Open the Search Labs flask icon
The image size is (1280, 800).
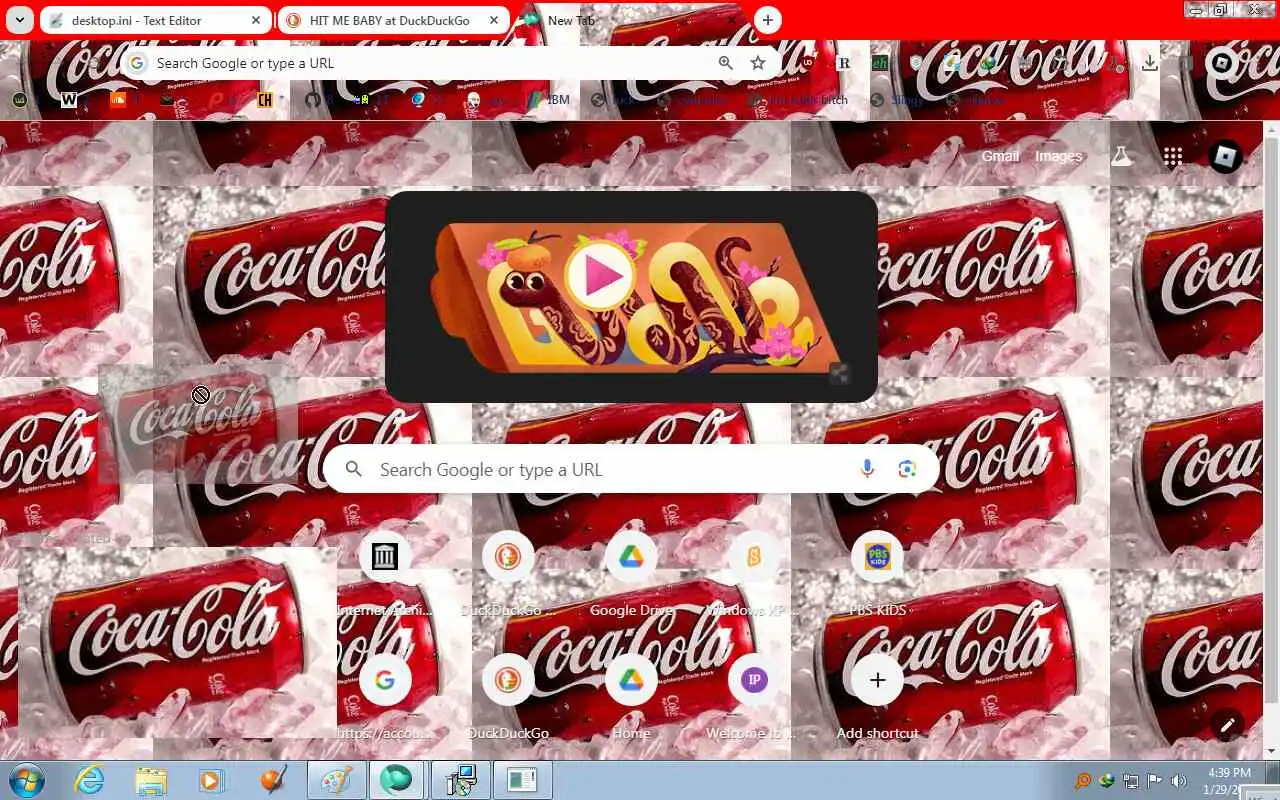(x=1122, y=156)
